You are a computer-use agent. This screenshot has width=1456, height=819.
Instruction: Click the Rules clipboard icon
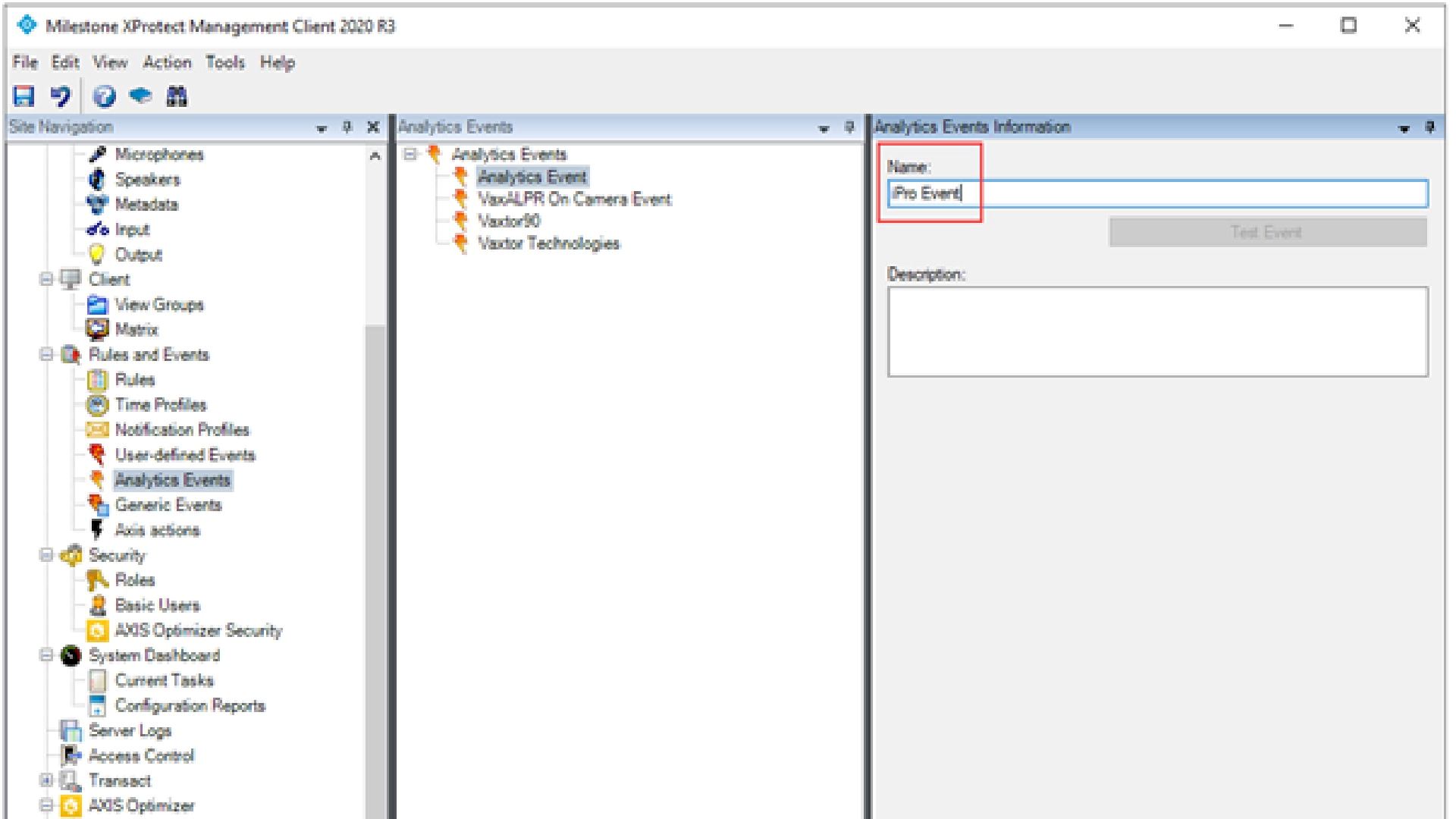[x=97, y=379]
